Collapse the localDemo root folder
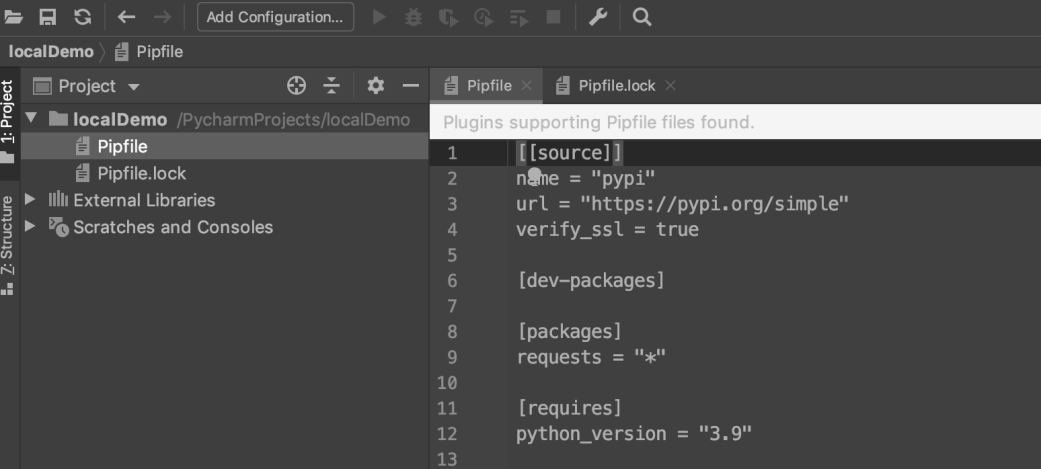Screen dimensions: 1041x469 click(x=31, y=119)
